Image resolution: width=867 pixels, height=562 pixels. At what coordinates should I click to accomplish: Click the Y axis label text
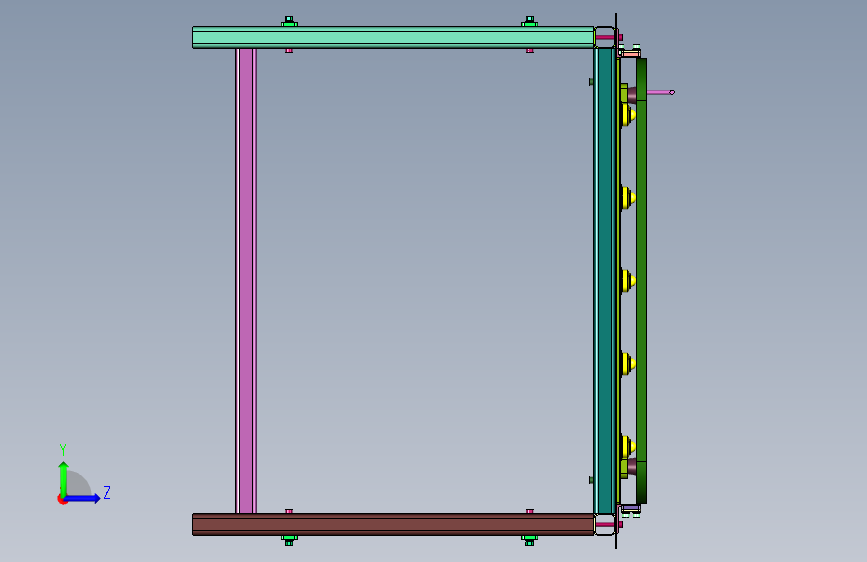pos(63,449)
